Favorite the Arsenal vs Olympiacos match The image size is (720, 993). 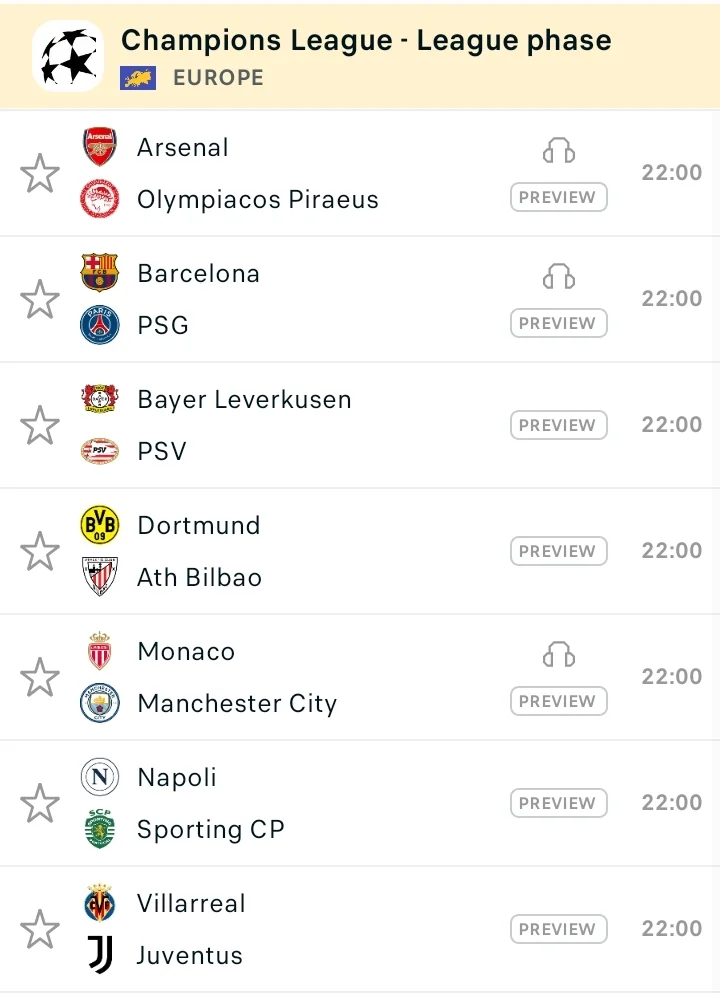(40, 173)
